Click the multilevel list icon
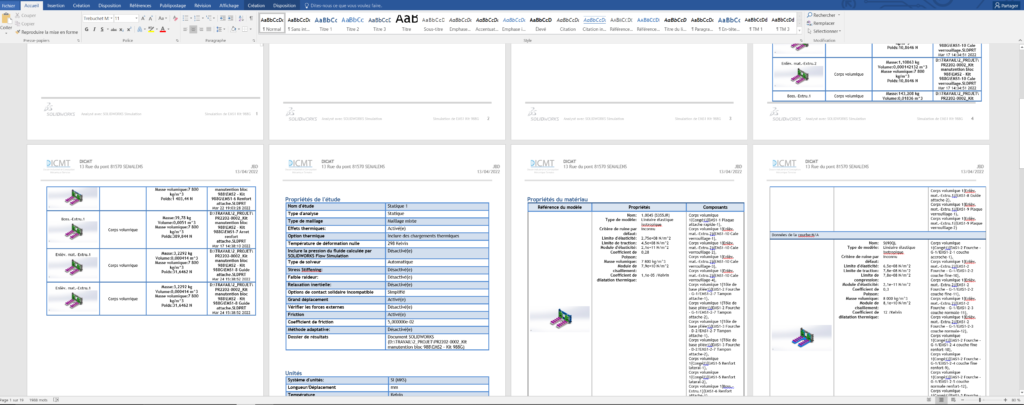 click(x=208, y=18)
